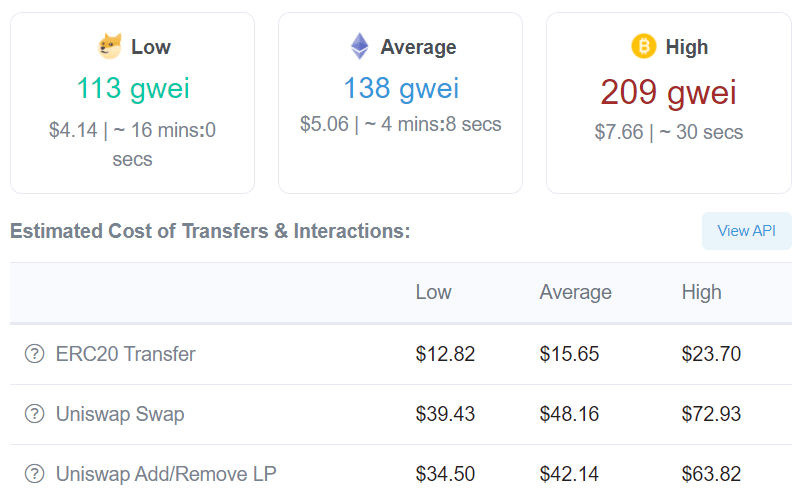Click the High column header in table

point(701,292)
